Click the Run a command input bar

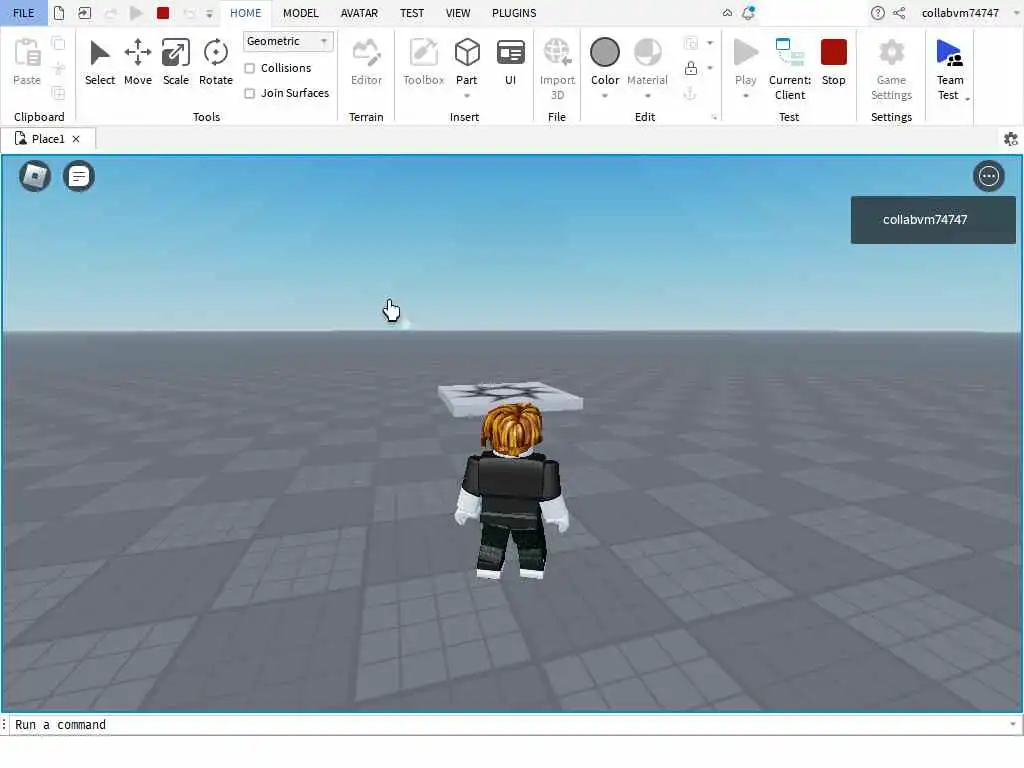pyautogui.click(x=509, y=725)
